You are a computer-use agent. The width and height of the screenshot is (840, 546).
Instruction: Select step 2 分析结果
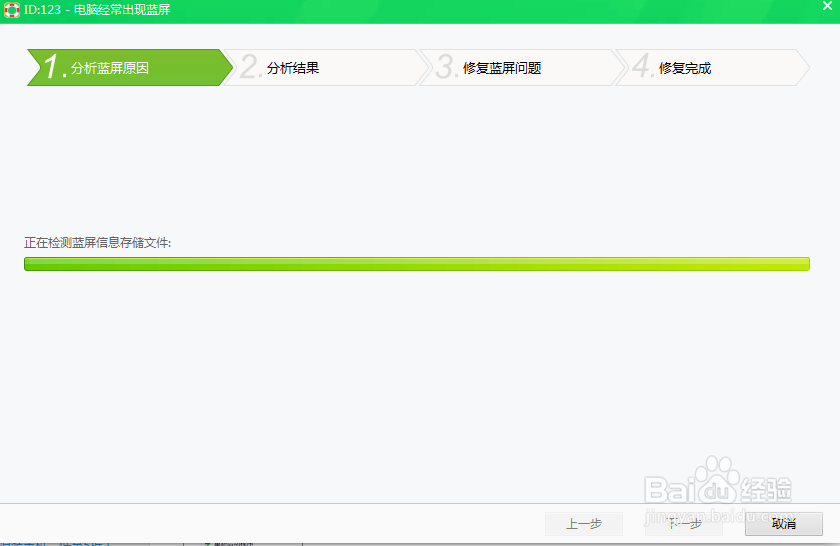[326, 68]
